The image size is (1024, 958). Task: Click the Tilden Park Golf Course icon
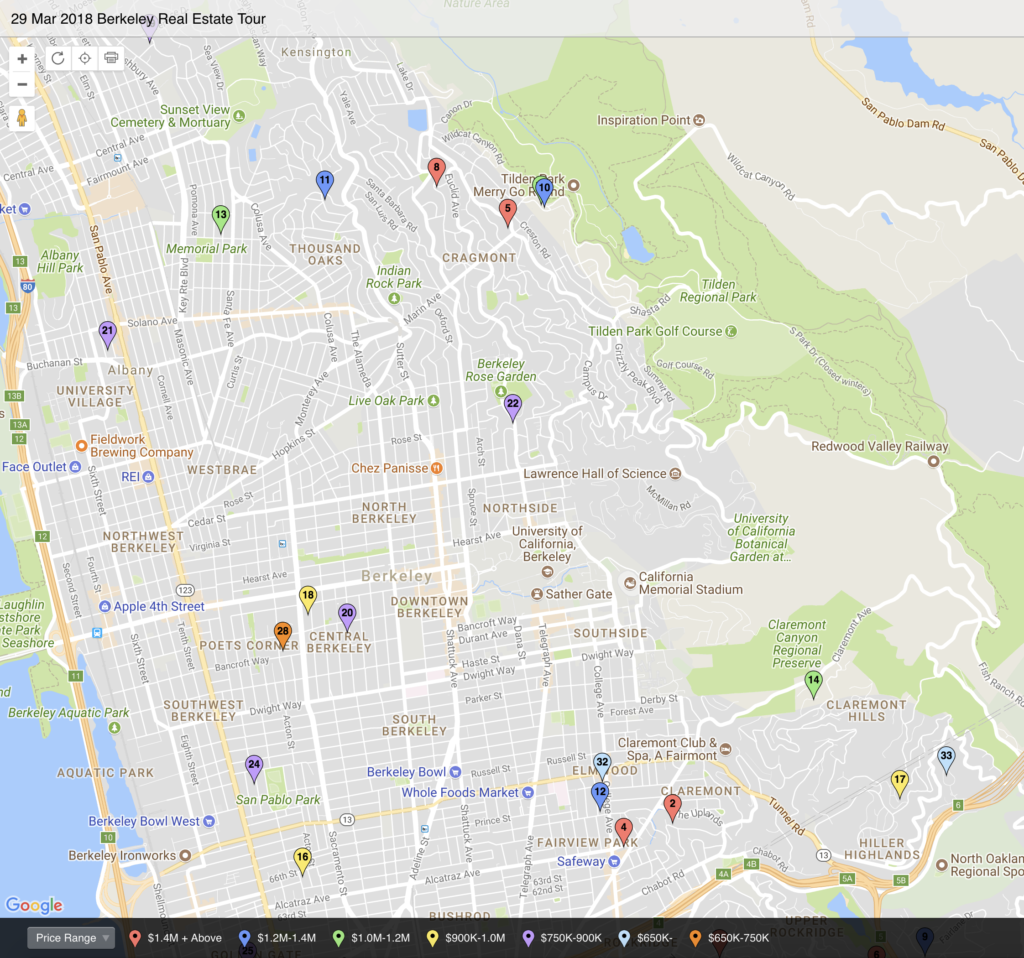(731, 332)
